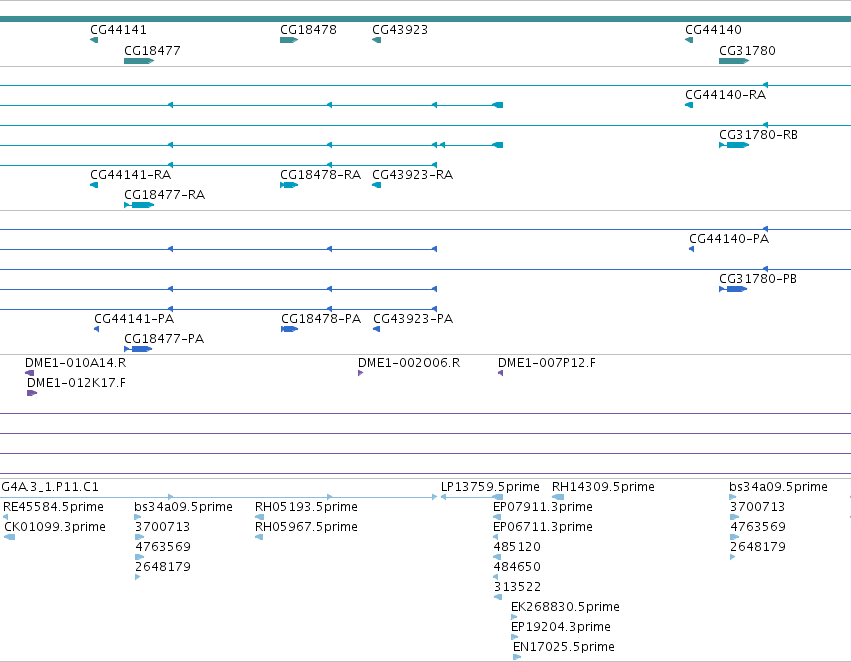The width and height of the screenshot is (851, 662).
Task: Click the CG18478 gene arrow glyph
Action: 289,40
